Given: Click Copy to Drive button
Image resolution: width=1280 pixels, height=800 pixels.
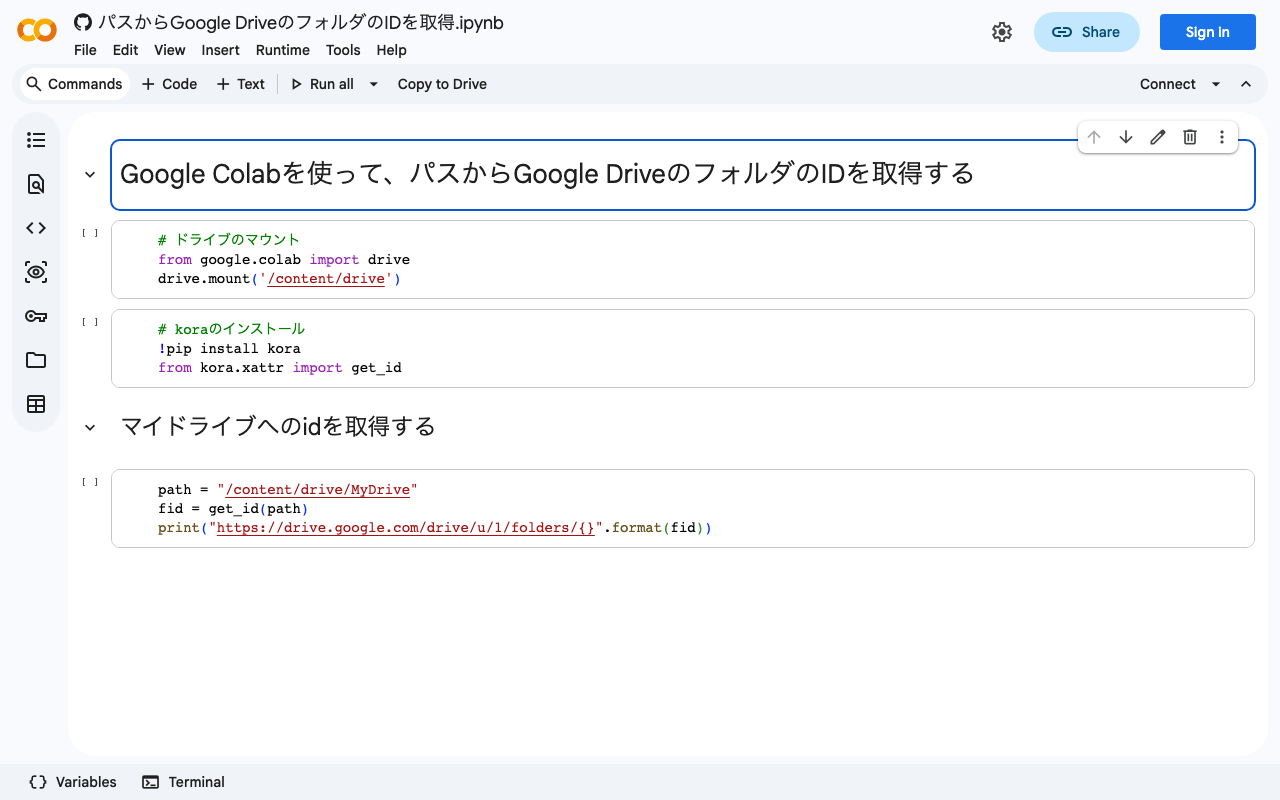Looking at the screenshot, I should coord(442,84).
